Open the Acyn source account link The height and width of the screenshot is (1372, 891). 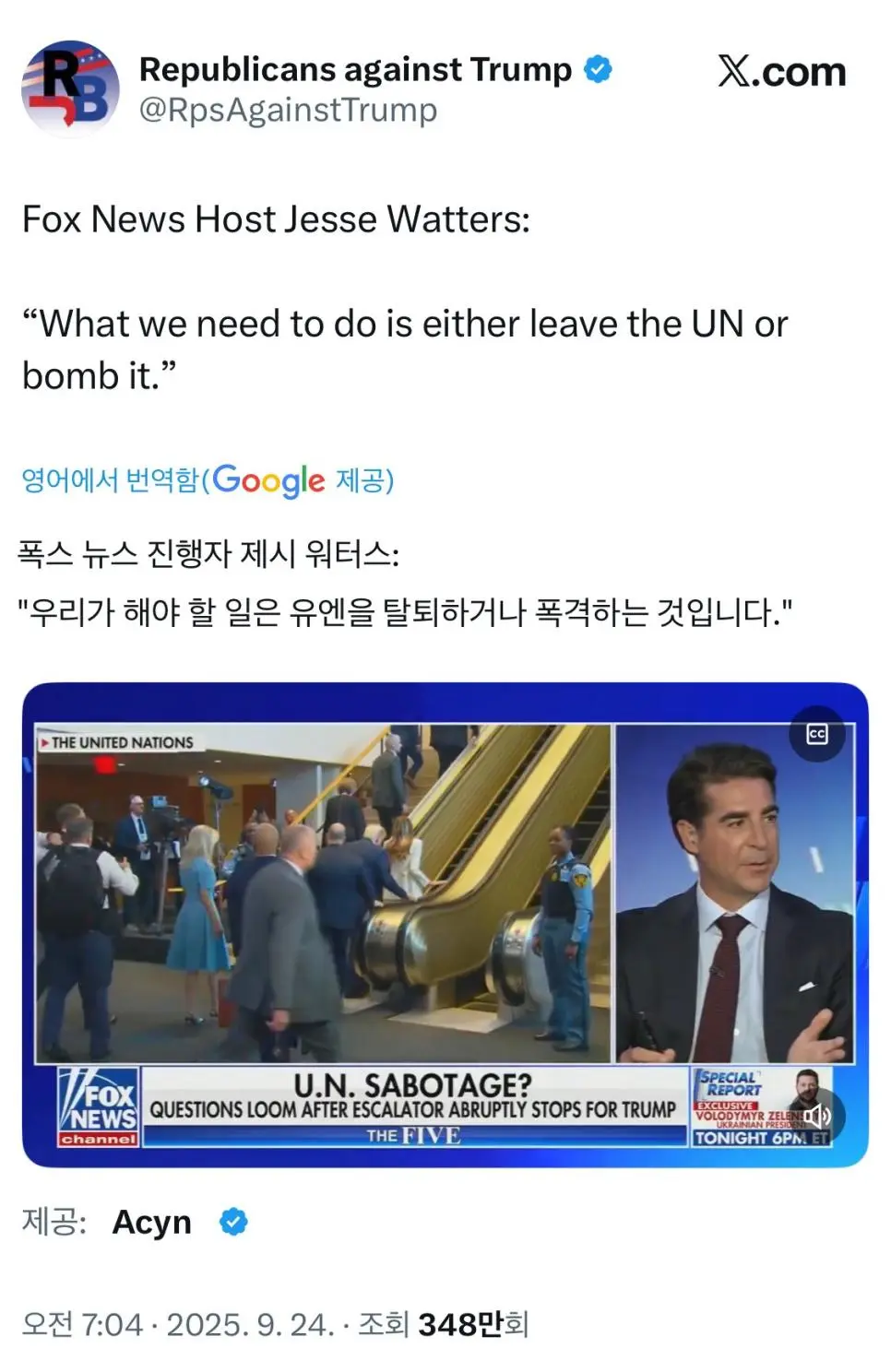click(x=151, y=1222)
